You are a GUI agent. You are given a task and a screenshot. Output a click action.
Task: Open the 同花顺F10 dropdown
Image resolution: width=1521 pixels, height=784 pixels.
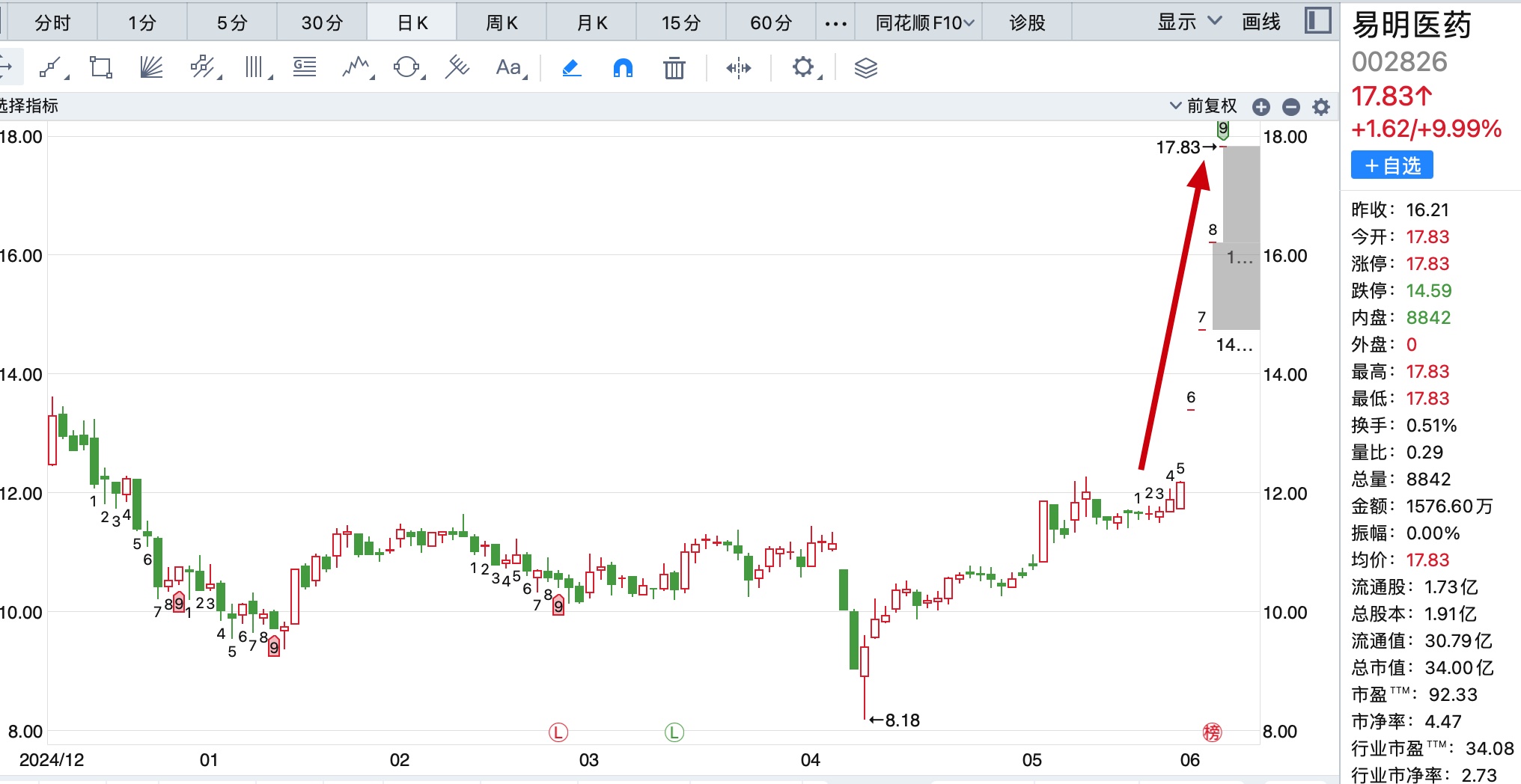point(924,23)
